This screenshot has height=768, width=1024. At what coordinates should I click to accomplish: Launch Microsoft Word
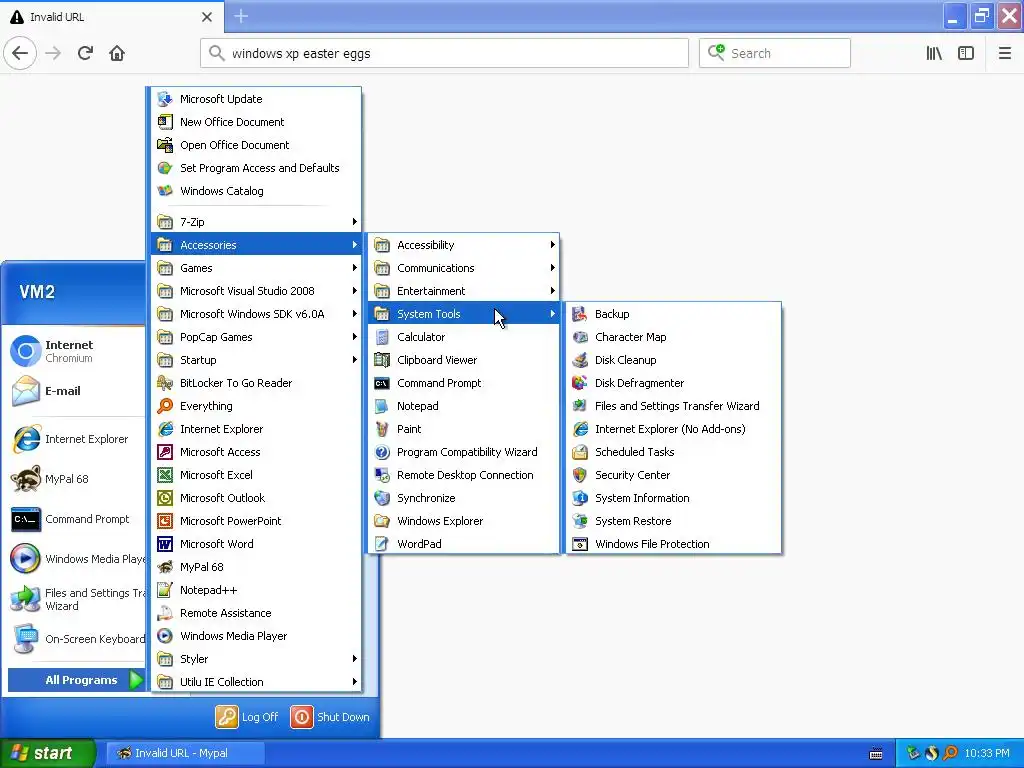(256, 544)
